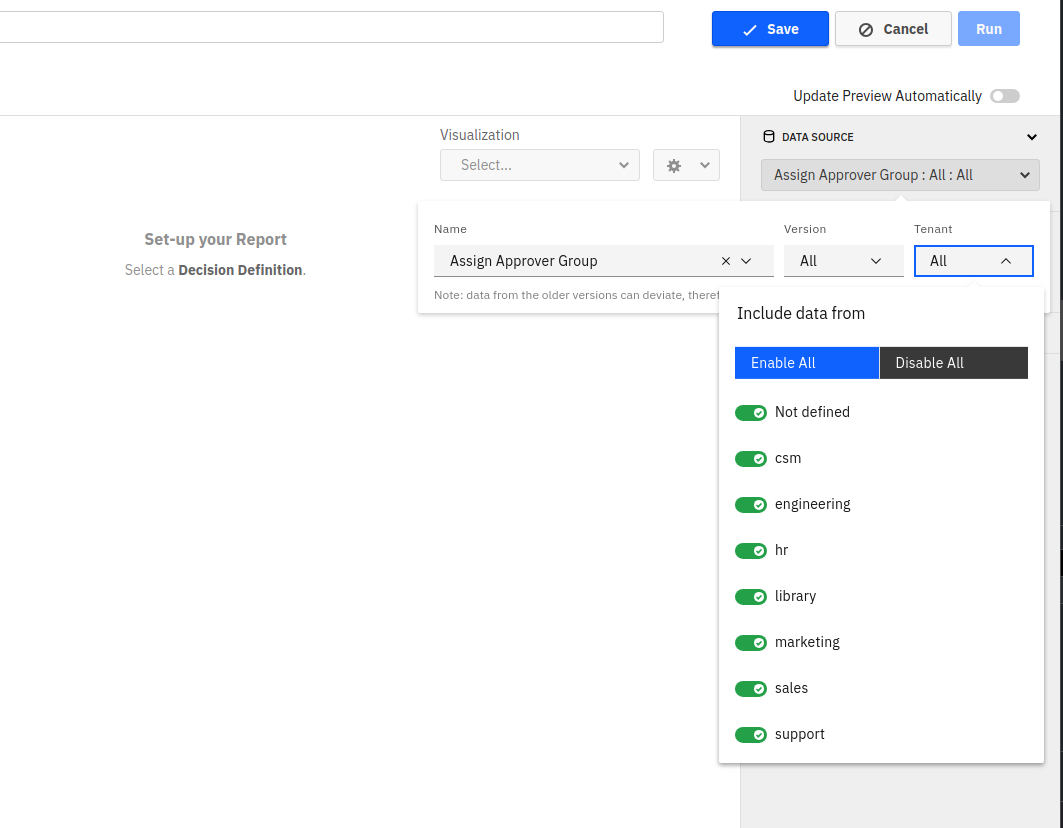Toggle the Not defined tenant switch

[x=751, y=413]
